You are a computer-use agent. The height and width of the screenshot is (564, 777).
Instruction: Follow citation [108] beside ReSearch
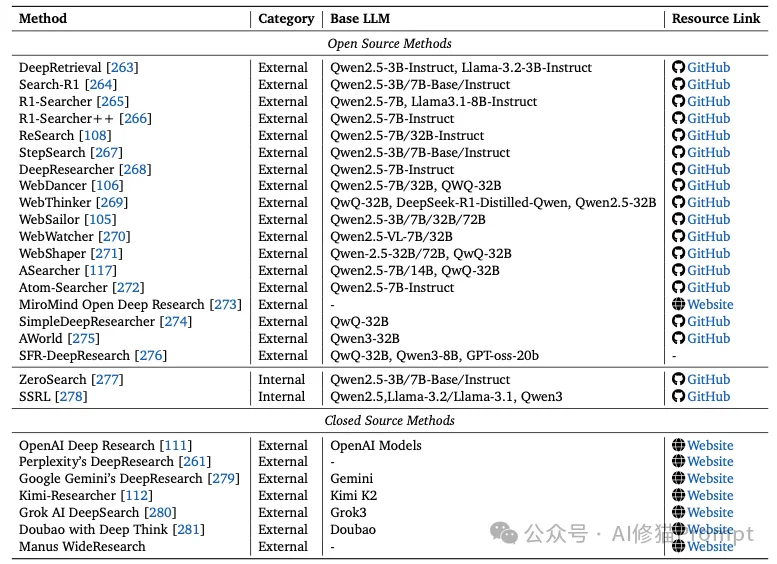pyautogui.click(x=95, y=136)
